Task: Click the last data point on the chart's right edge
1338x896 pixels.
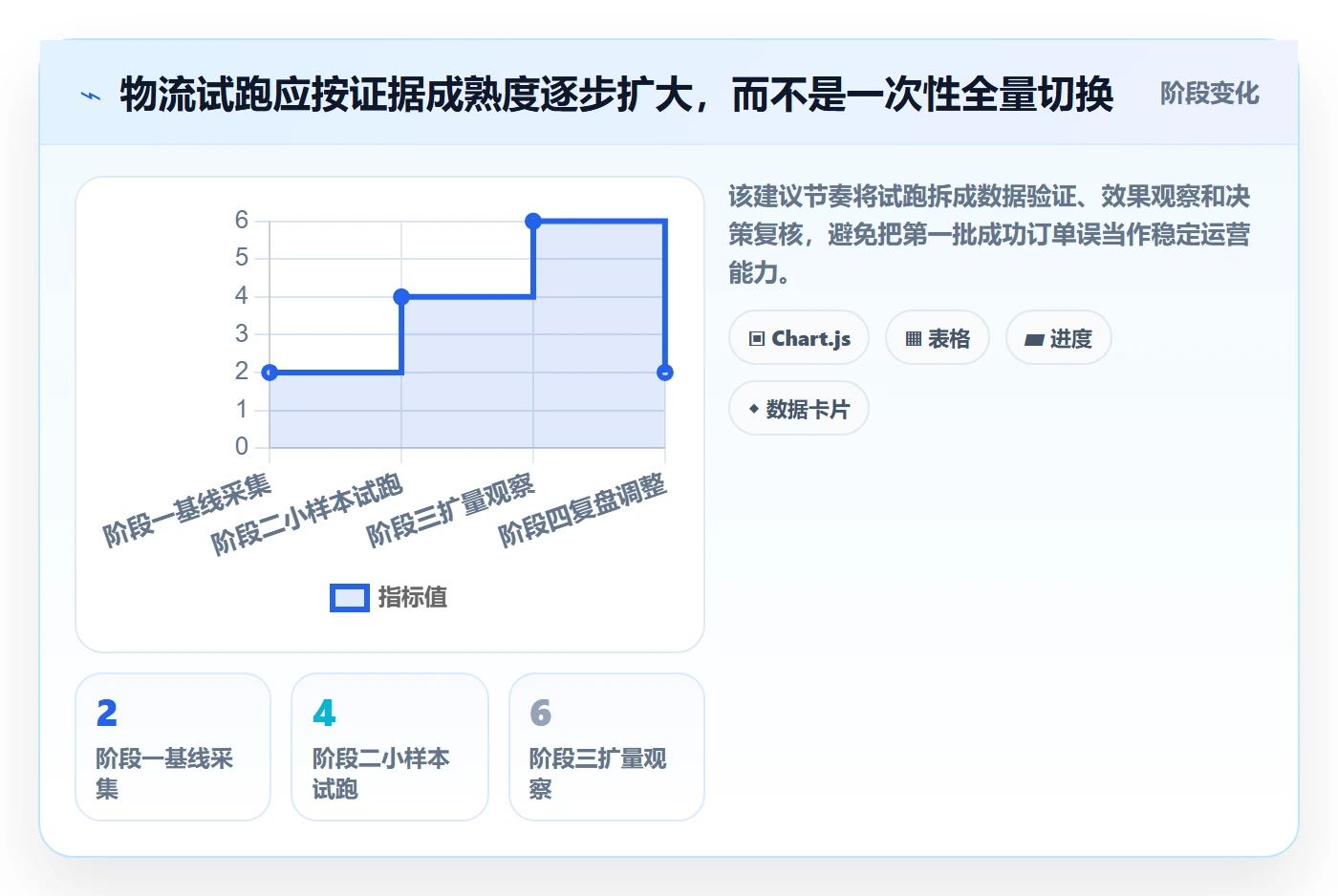Action: tap(665, 373)
